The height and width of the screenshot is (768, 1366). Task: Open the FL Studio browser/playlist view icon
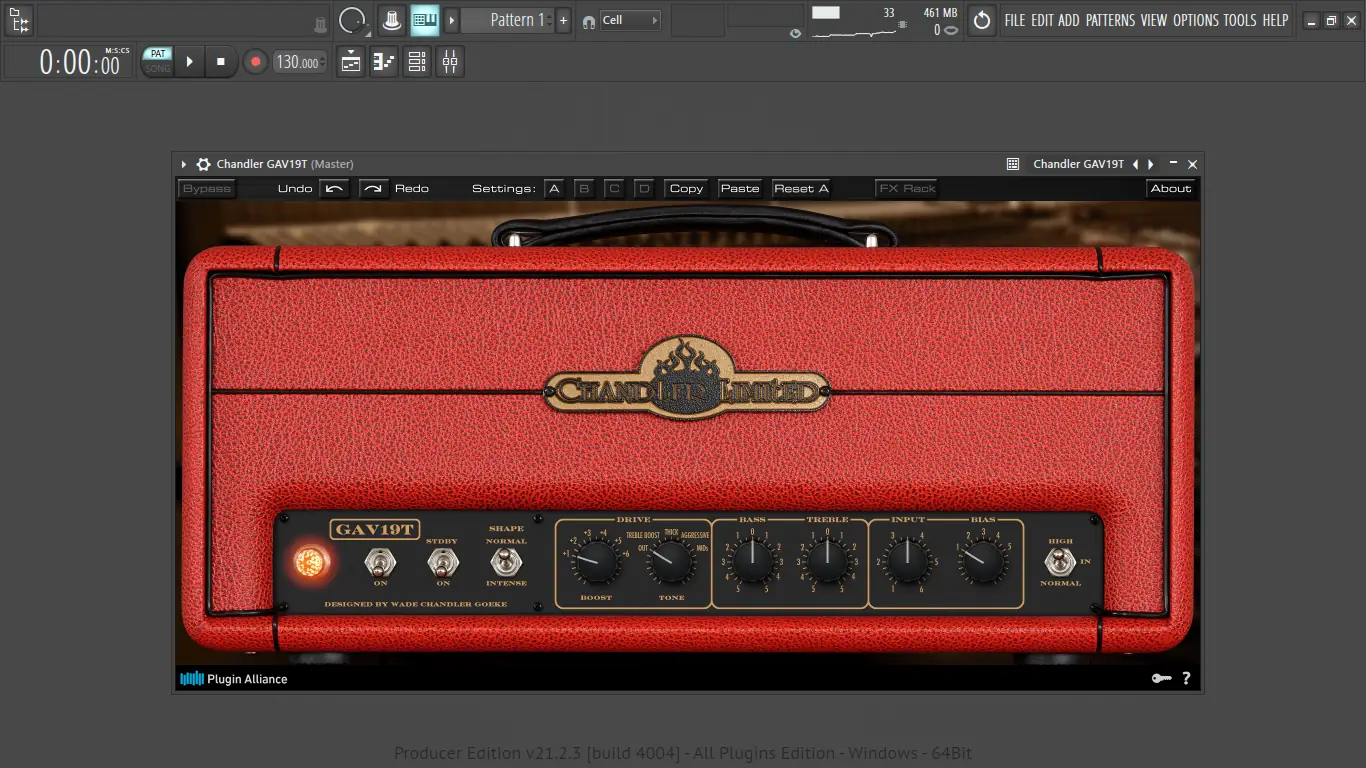point(19,20)
